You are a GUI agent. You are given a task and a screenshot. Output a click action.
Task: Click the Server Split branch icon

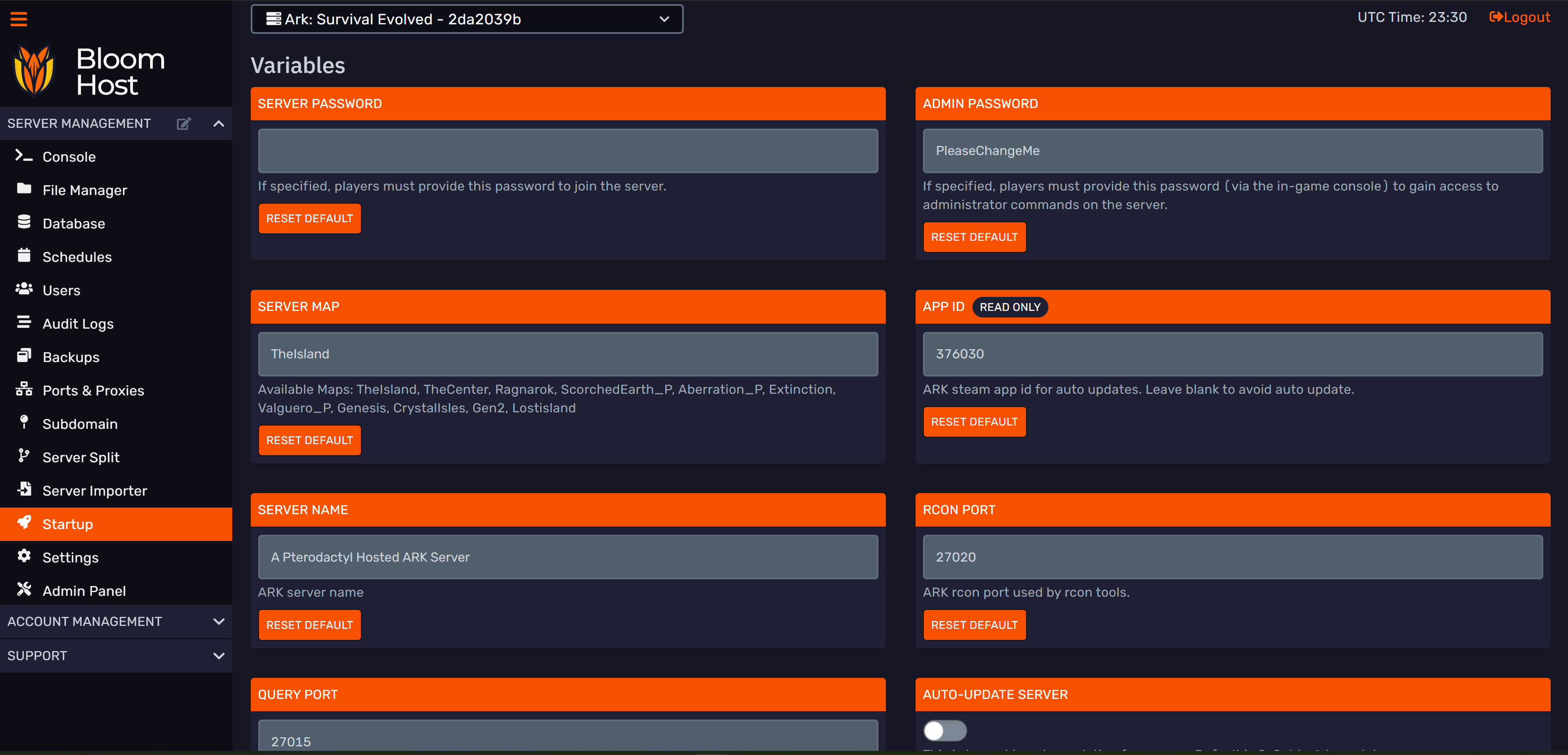coord(24,456)
